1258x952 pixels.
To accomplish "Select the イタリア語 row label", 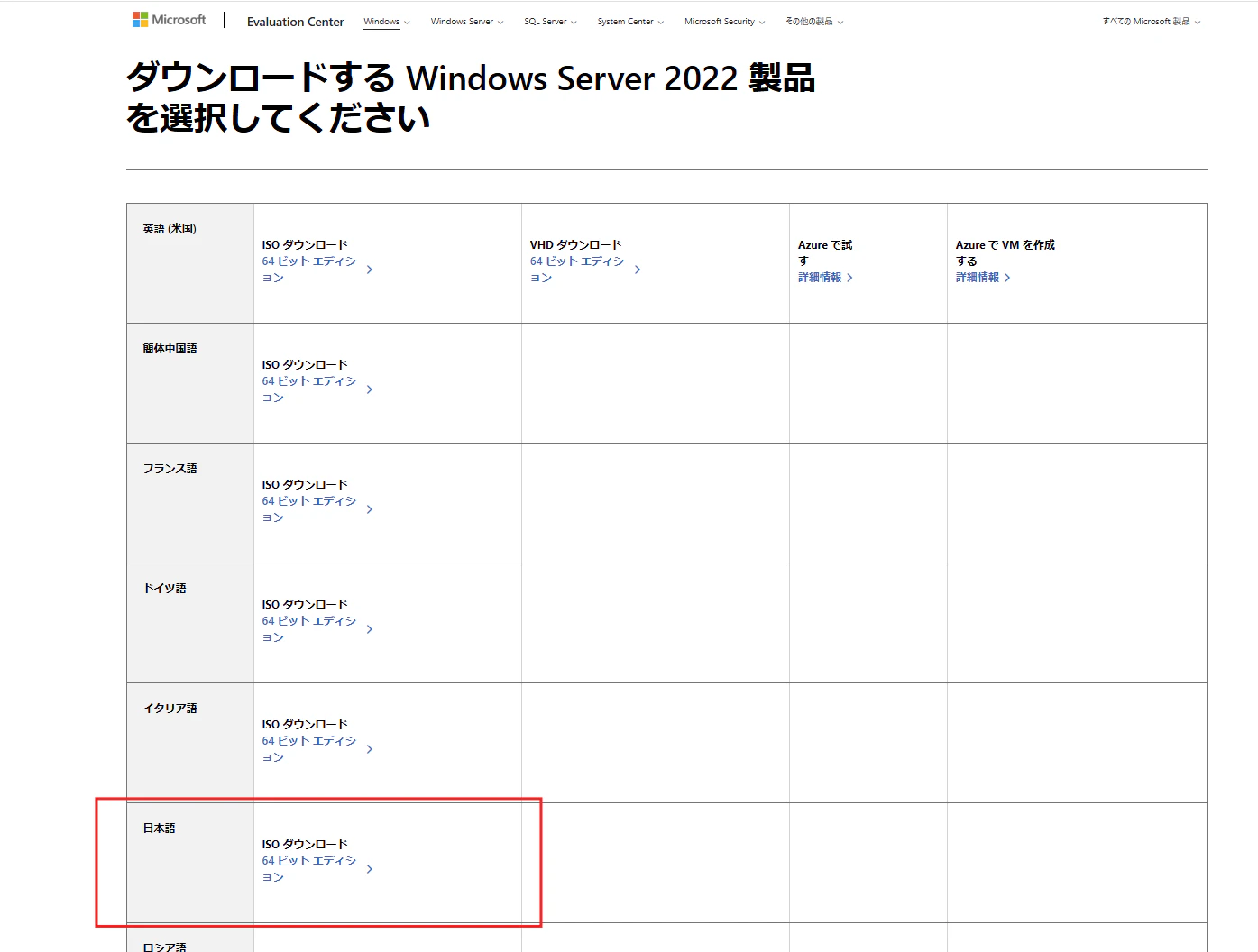I will (x=170, y=709).
